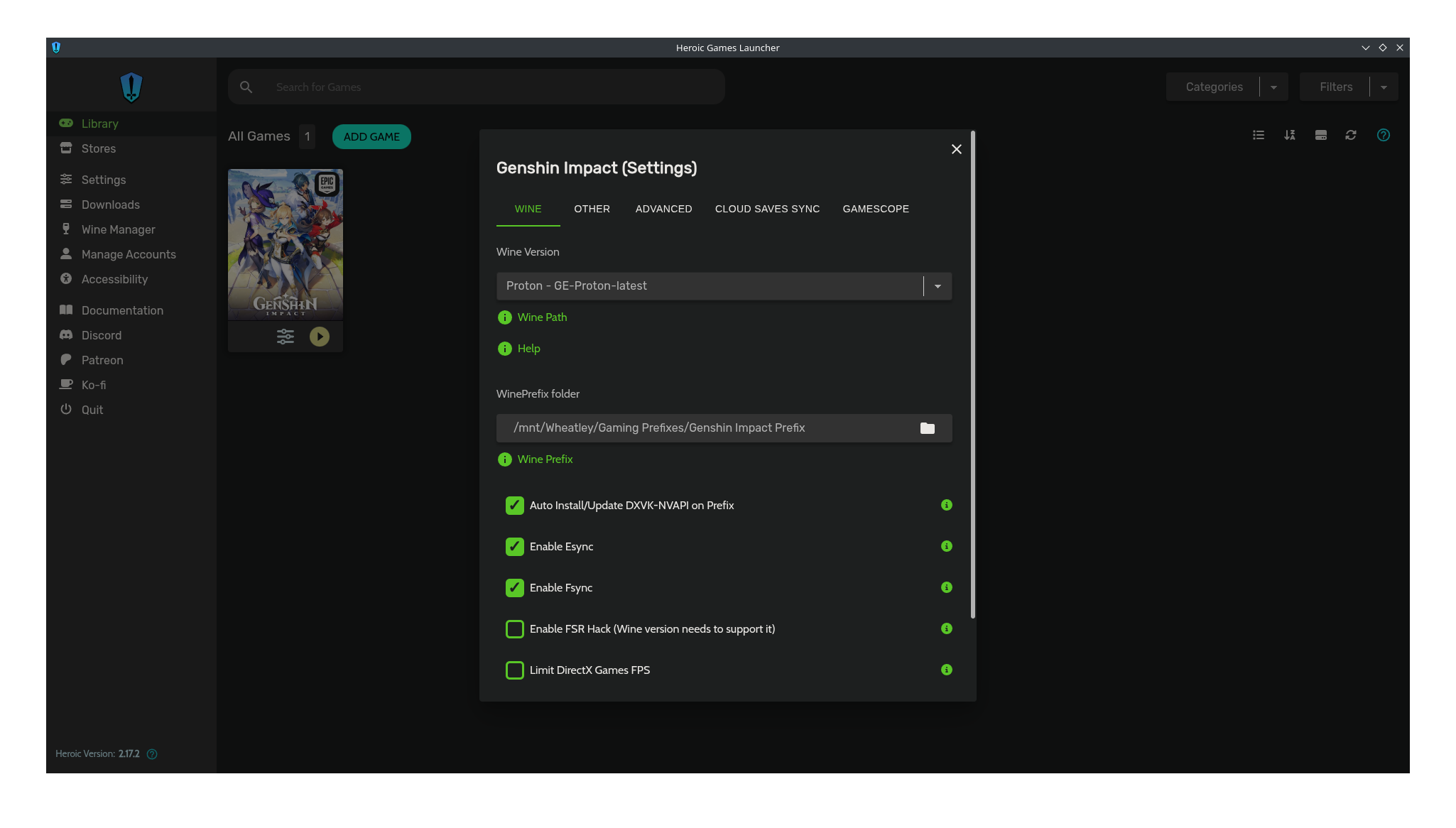
Task: Click the sort alphabetically icon
Action: point(1290,135)
